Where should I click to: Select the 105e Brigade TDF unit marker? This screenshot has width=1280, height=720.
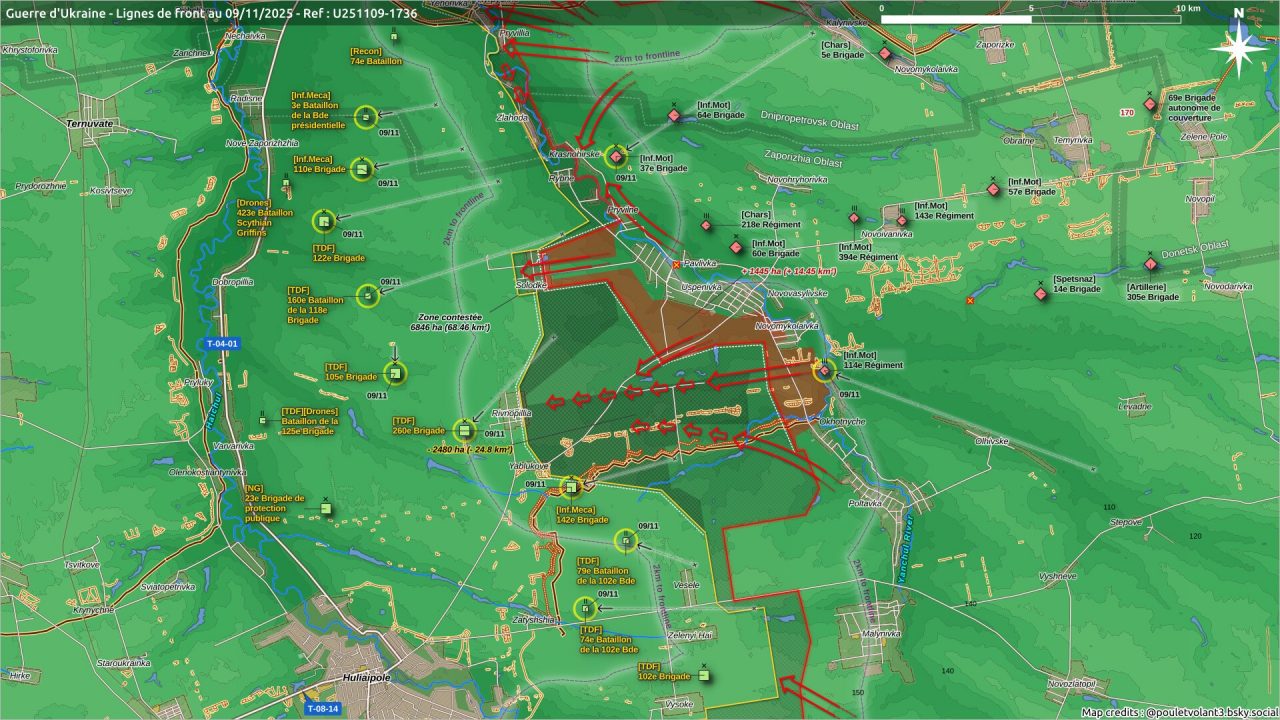point(396,375)
